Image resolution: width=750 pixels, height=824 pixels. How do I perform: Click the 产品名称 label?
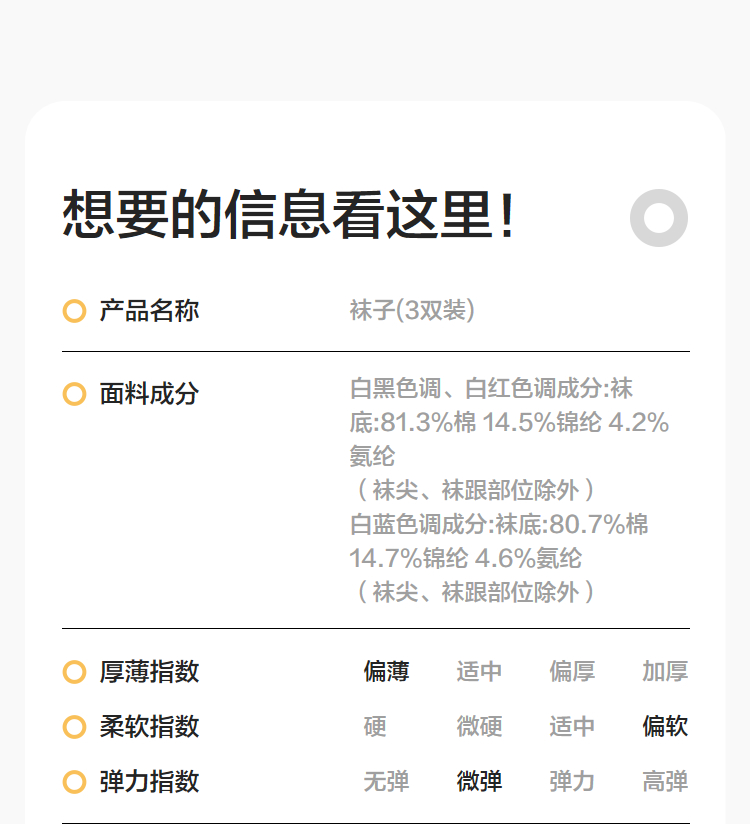(149, 311)
